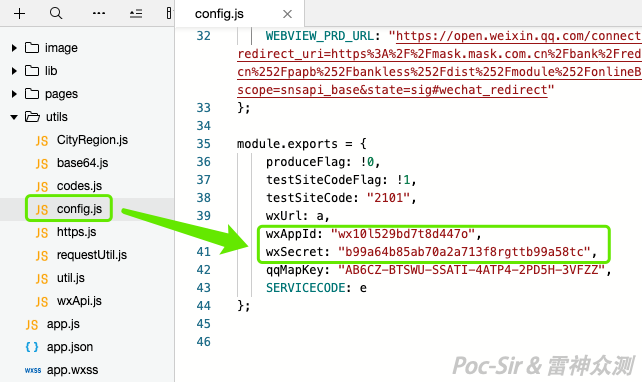Click the JS icon beside CityRegion.js
642x382 pixels.
pyautogui.click(x=42, y=141)
